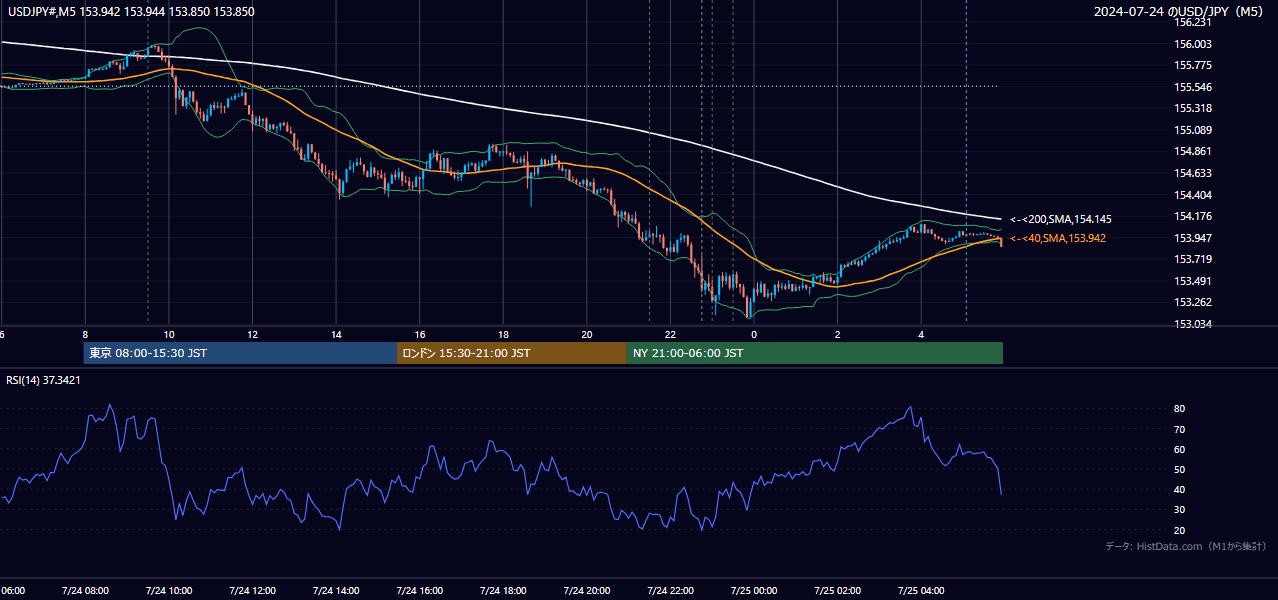Click the 153.491 price axis value

tap(1193, 281)
